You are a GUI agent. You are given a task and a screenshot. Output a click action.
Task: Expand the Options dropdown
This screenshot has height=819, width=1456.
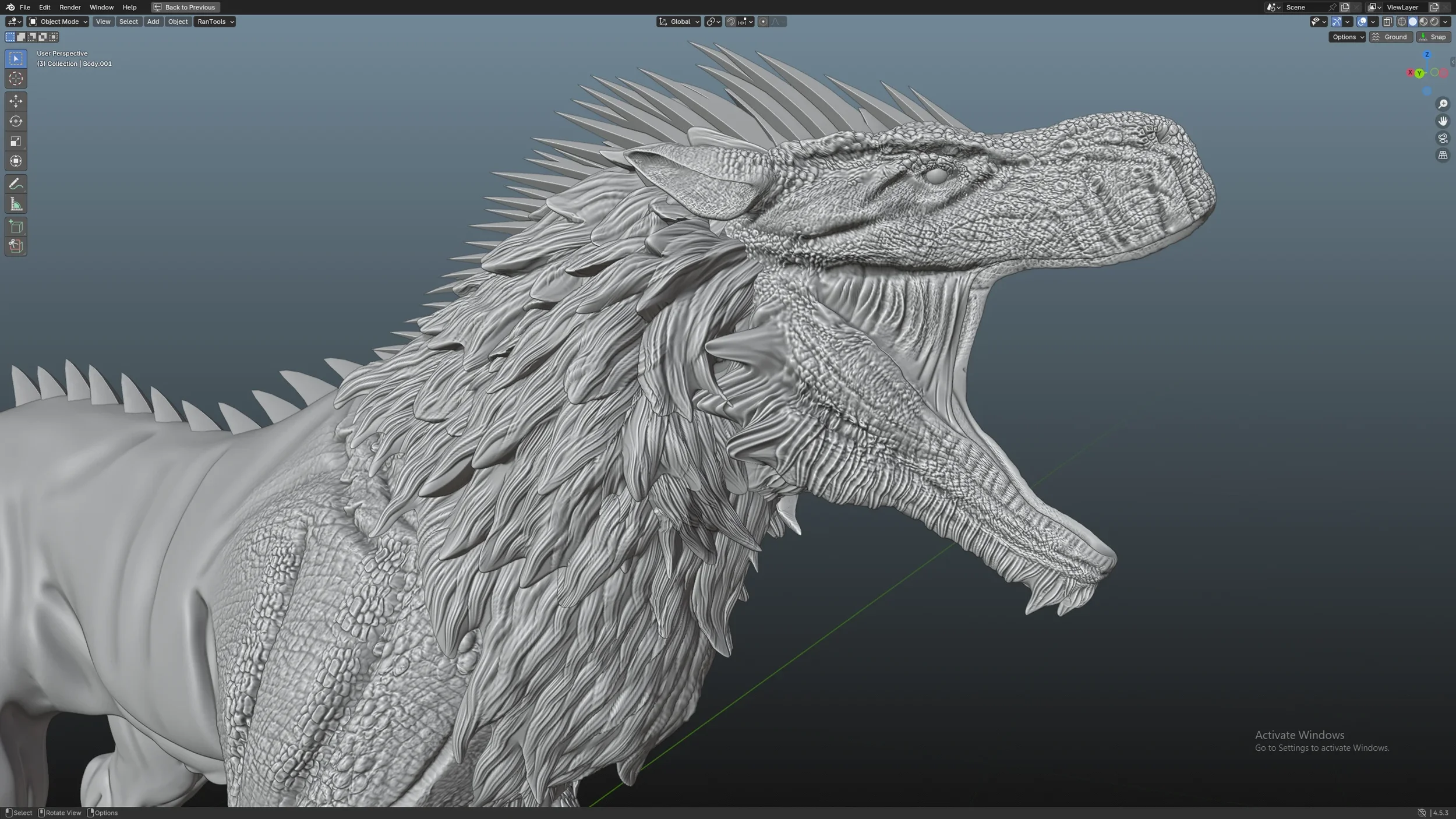coord(1347,37)
